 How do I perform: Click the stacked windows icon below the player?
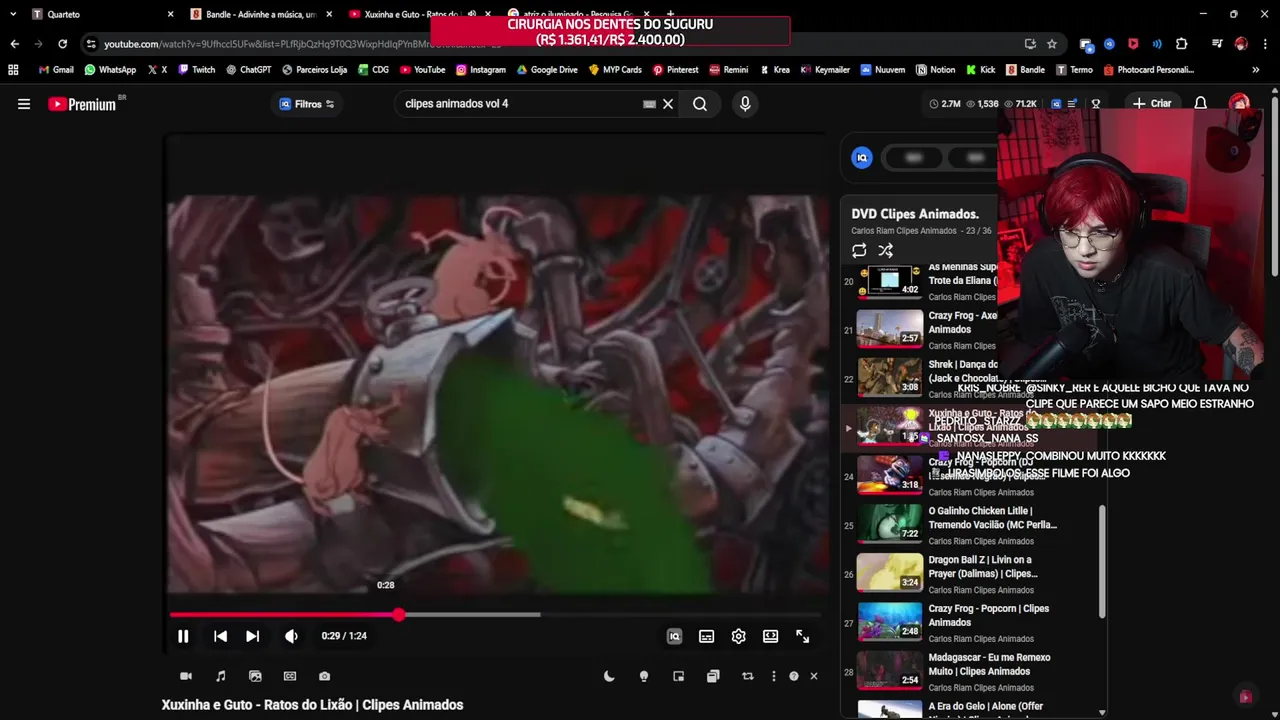713,676
